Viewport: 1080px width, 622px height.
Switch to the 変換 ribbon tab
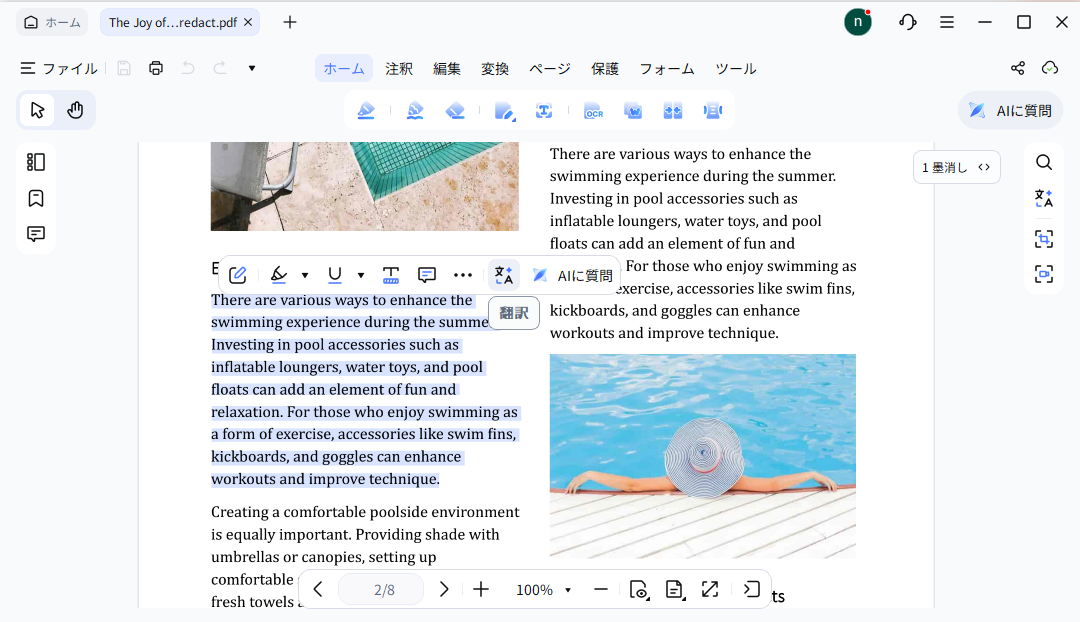(x=494, y=68)
